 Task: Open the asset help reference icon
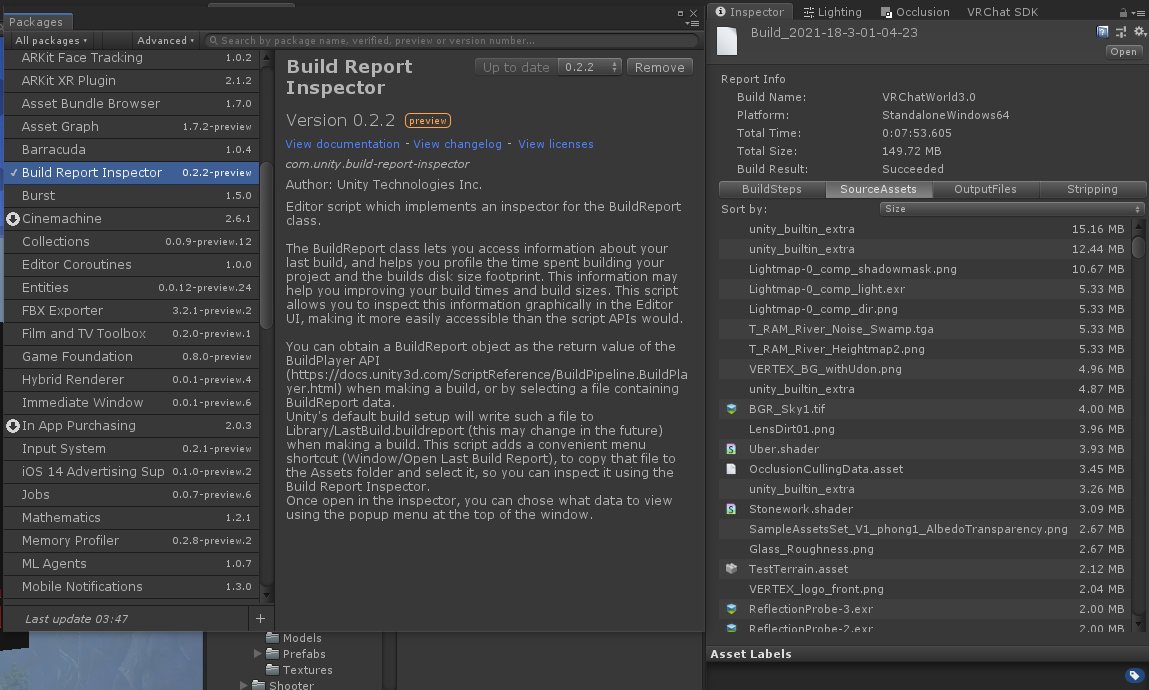pyautogui.click(x=1102, y=31)
